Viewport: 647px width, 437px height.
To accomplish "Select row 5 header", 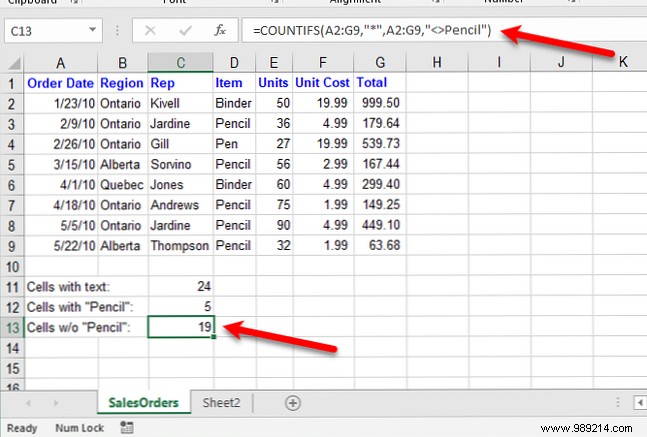I will click(12, 165).
